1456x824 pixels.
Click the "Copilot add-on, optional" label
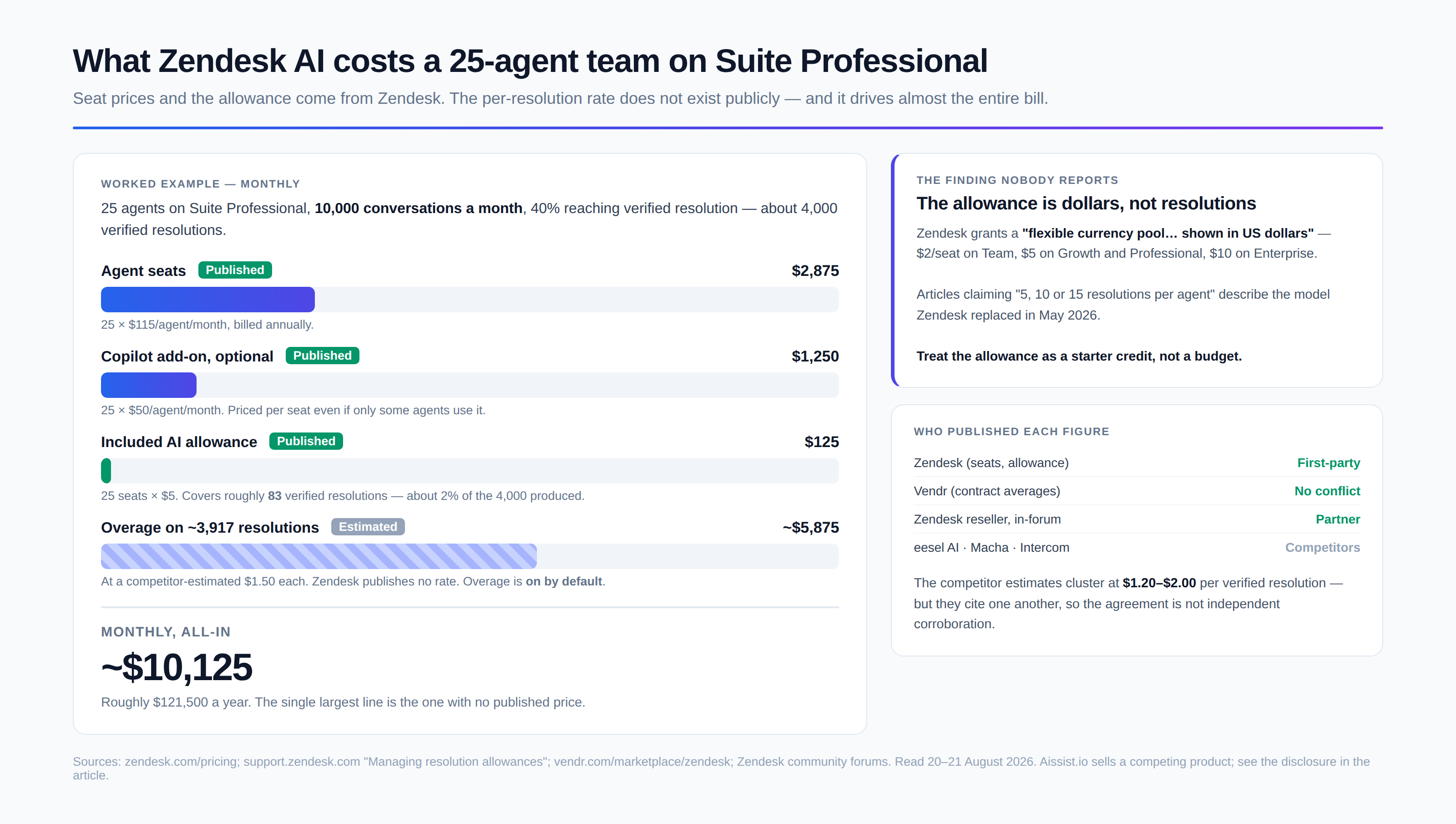click(x=187, y=356)
